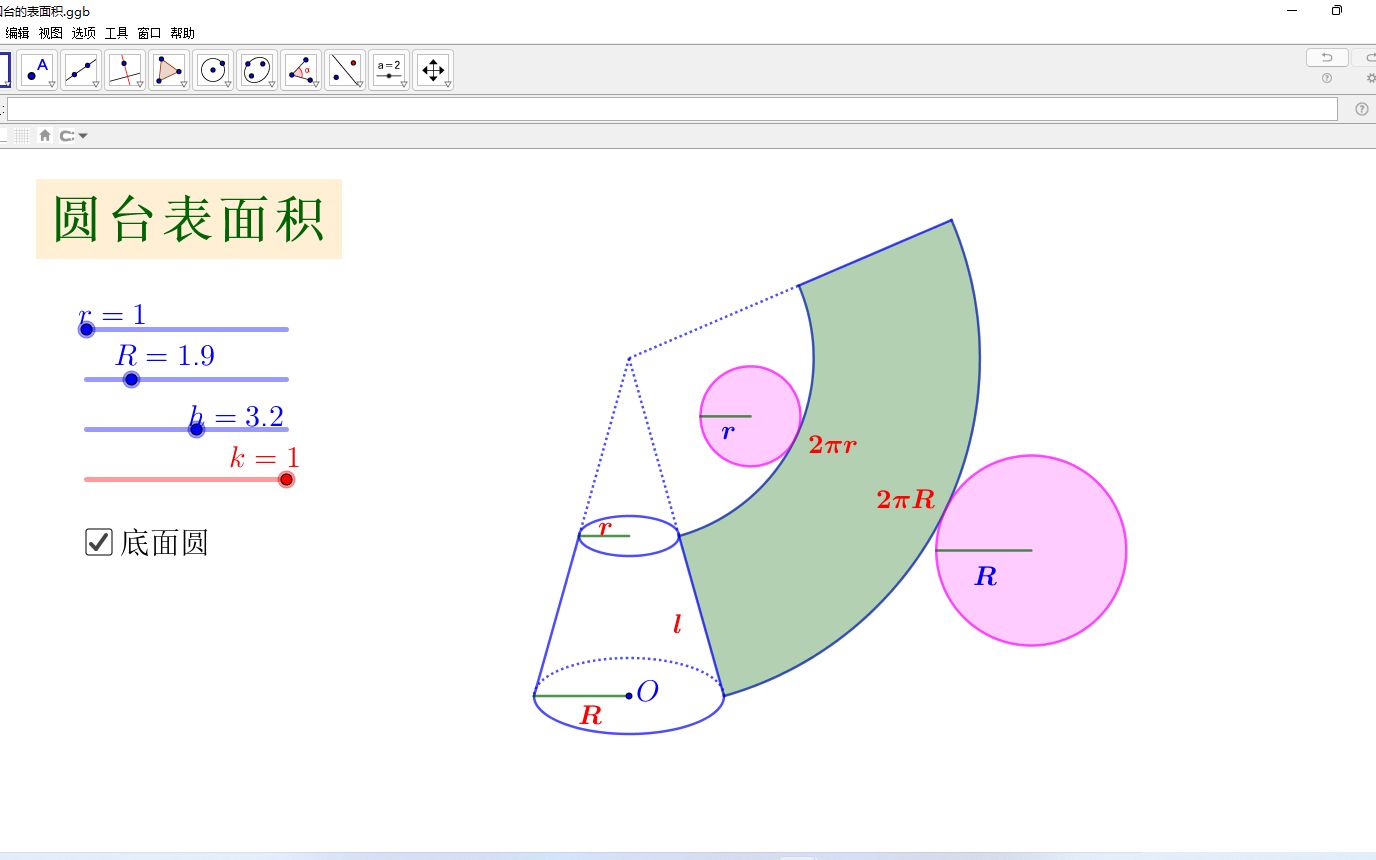Select the Move Graphics View tool
The width and height of the screenshot is (1376, 860).
433,70
